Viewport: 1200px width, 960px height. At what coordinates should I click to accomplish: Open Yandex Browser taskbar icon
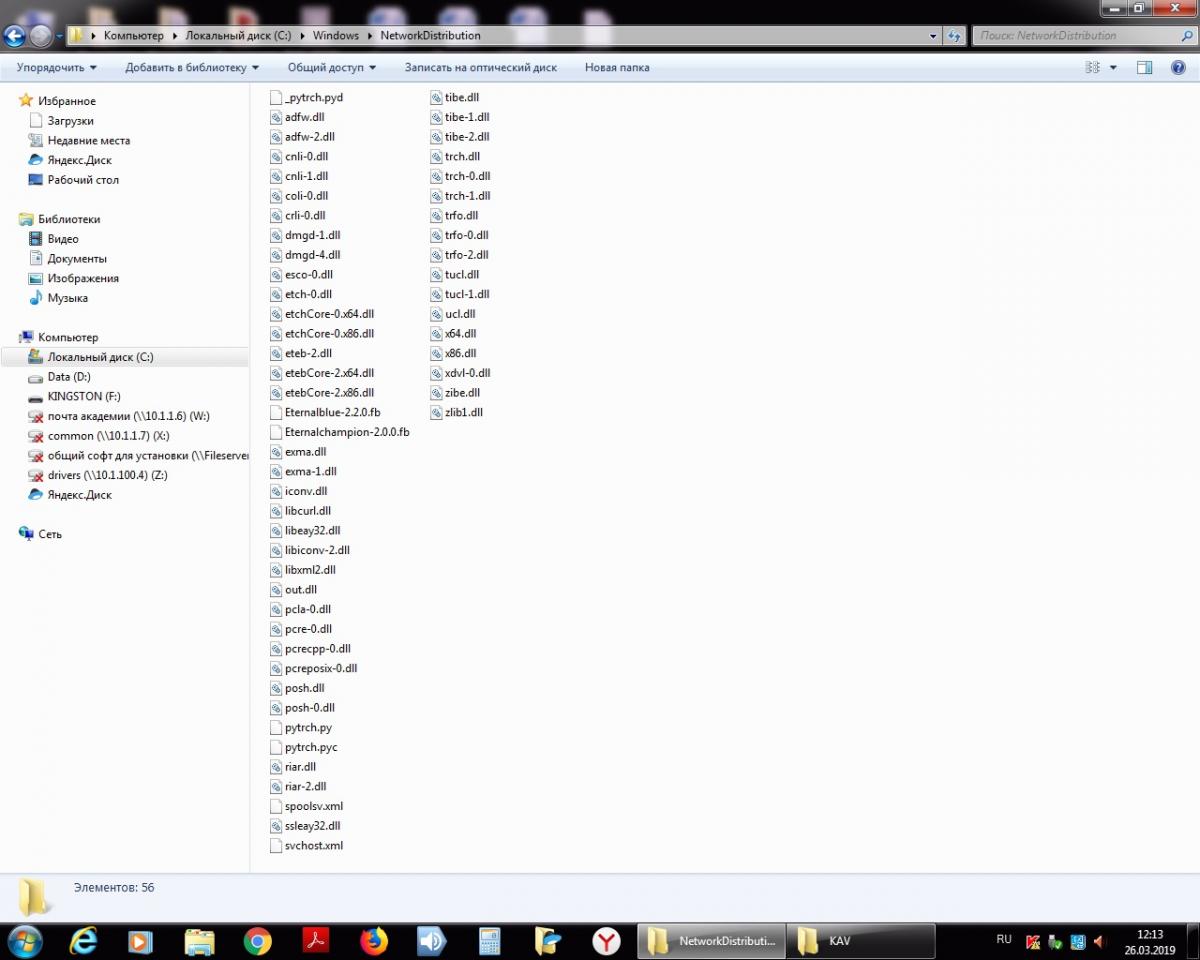[606, 941]
